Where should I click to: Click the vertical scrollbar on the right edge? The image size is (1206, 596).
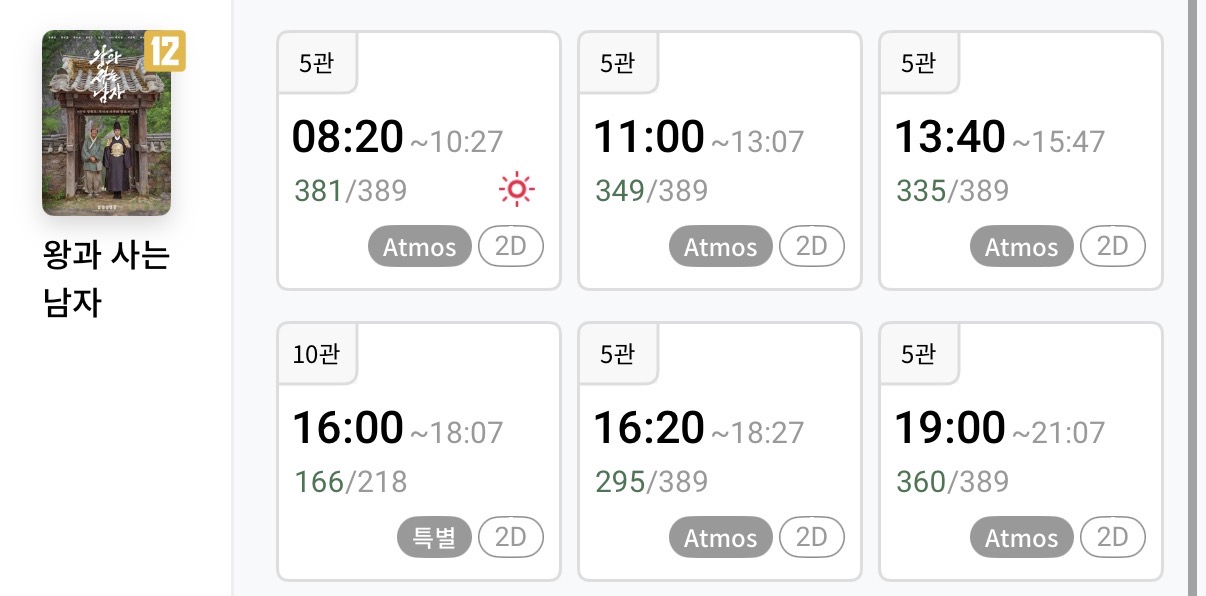[x=1191, y=298]
